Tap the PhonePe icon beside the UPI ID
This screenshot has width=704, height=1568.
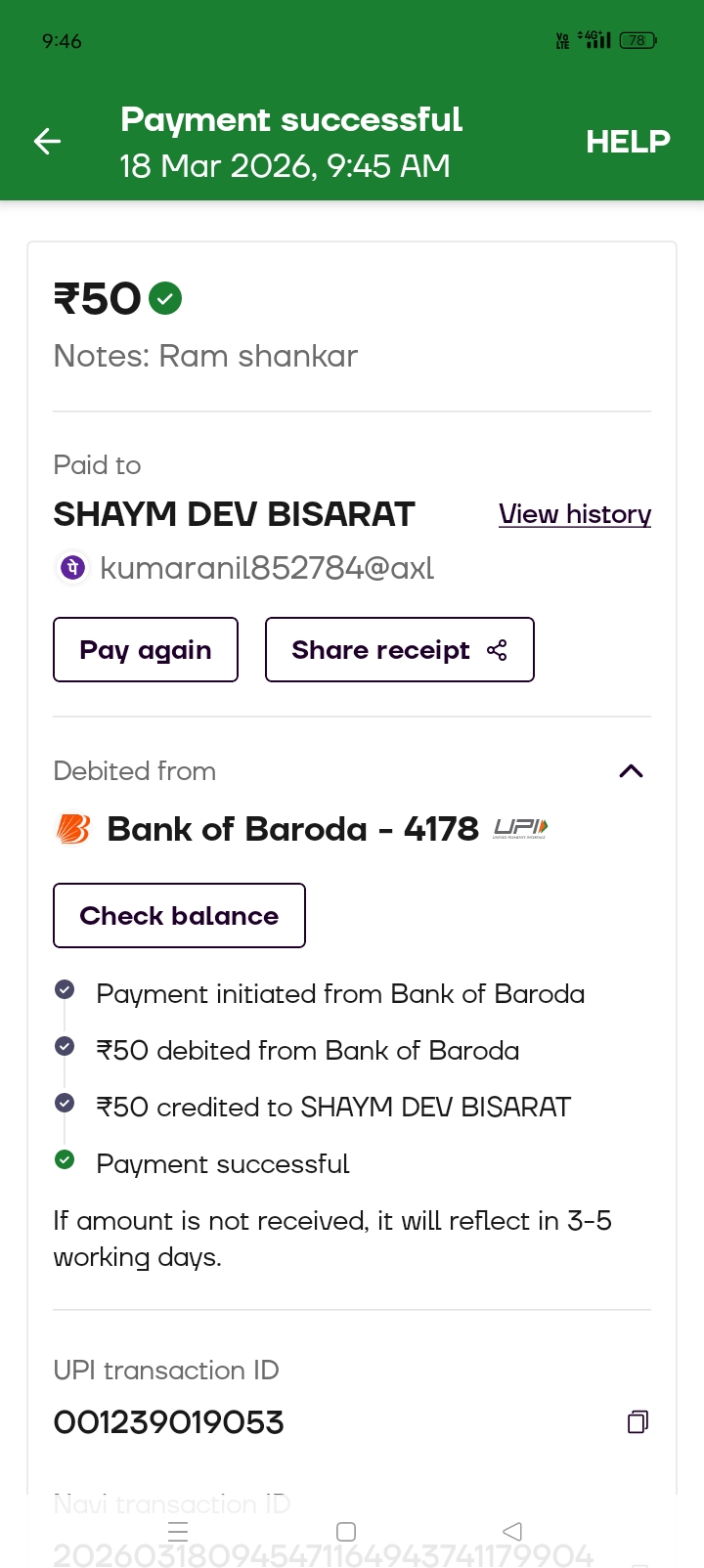tap(73, 568)
